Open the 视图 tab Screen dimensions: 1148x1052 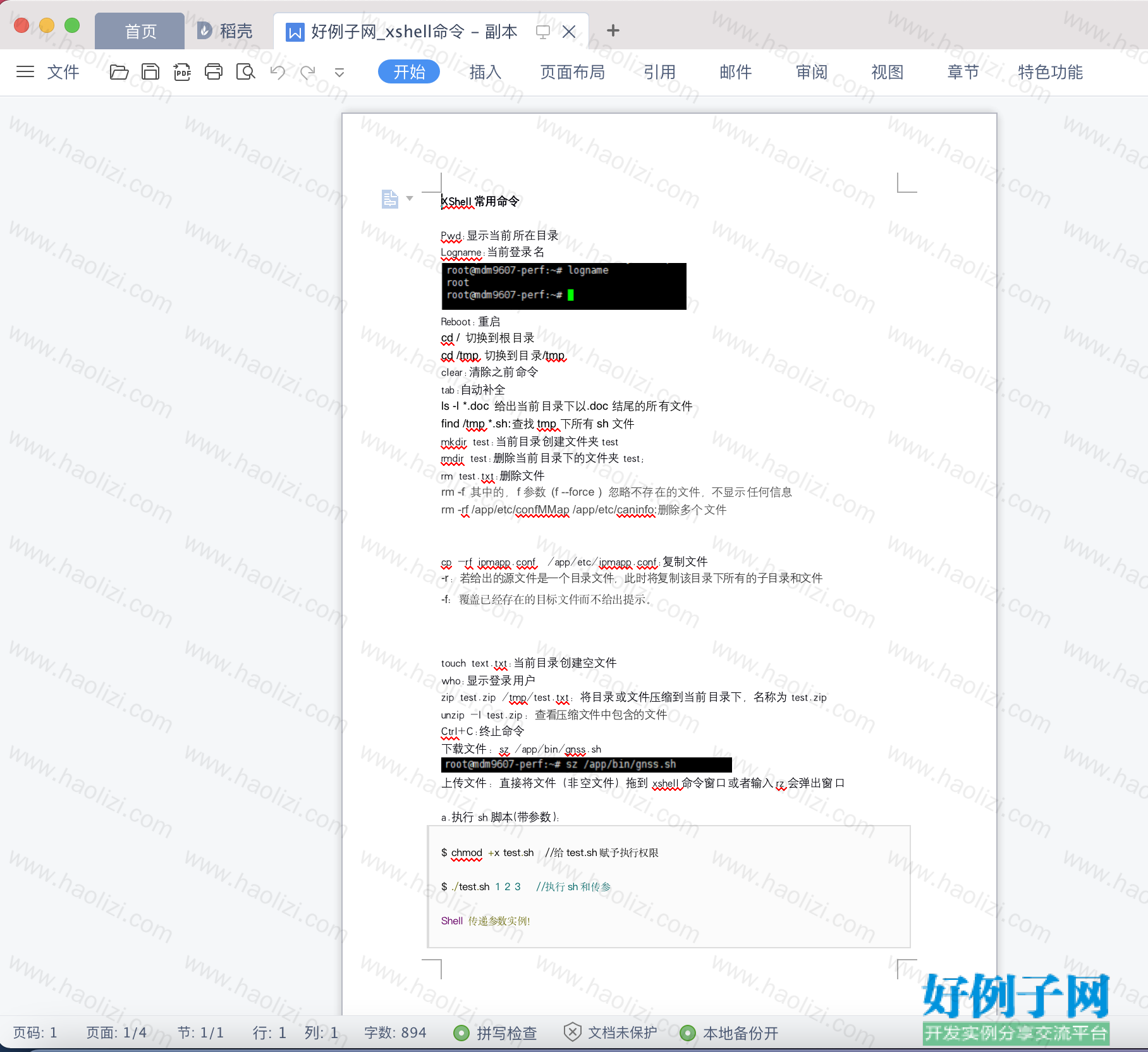(888, 72)
